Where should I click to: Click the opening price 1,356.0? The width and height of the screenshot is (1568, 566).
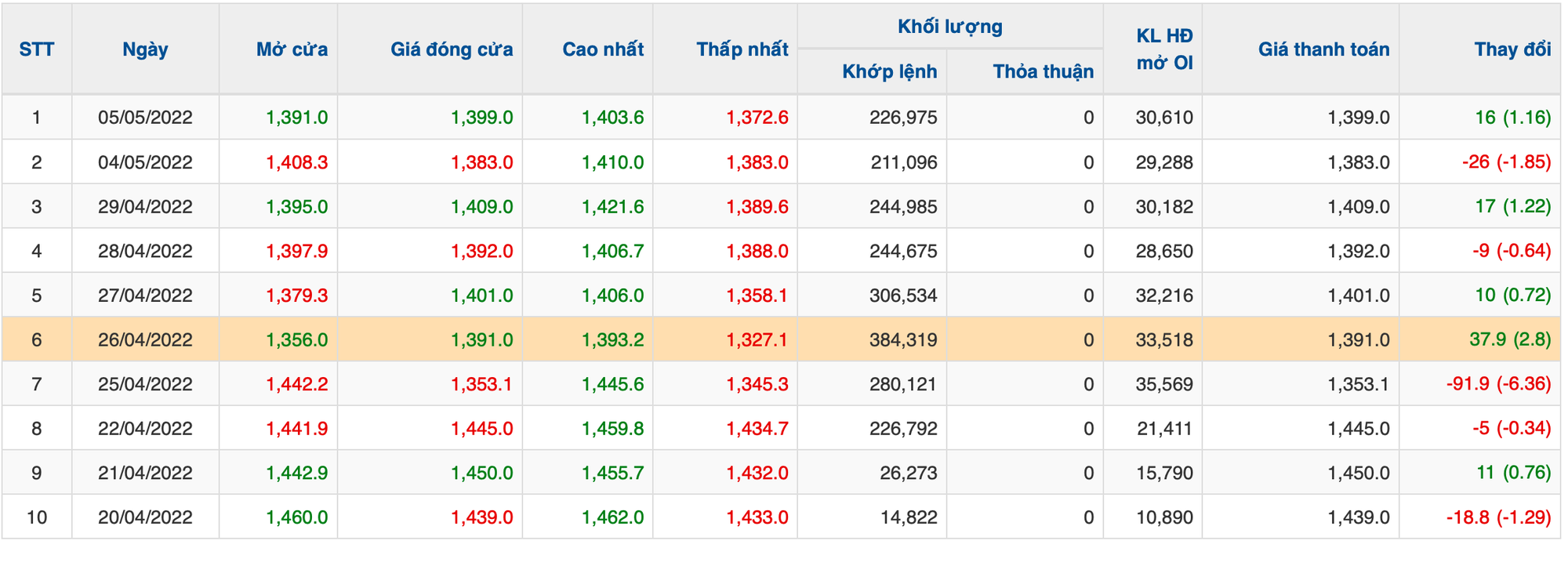(297, 339)
